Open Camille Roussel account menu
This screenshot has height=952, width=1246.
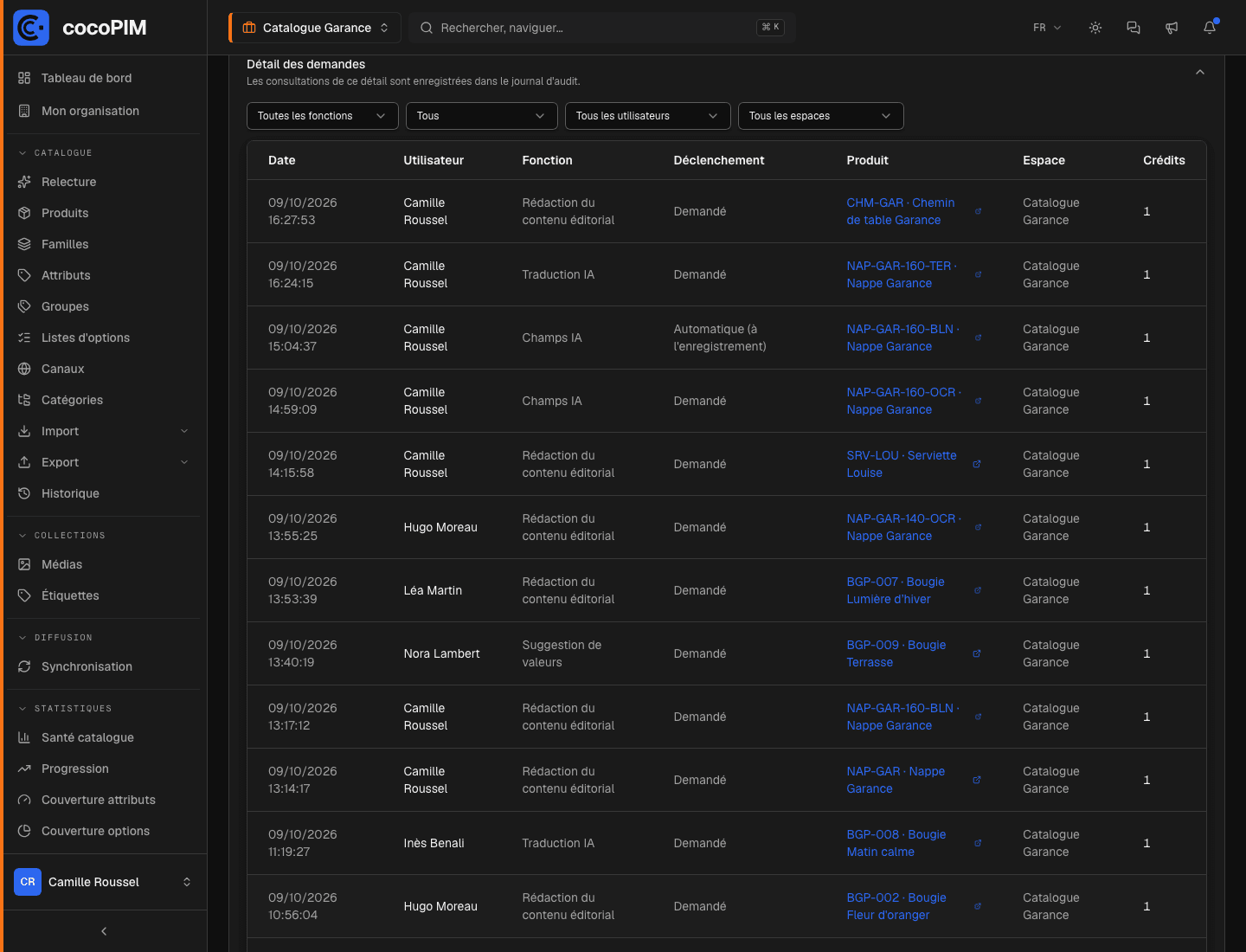(104, 882)
